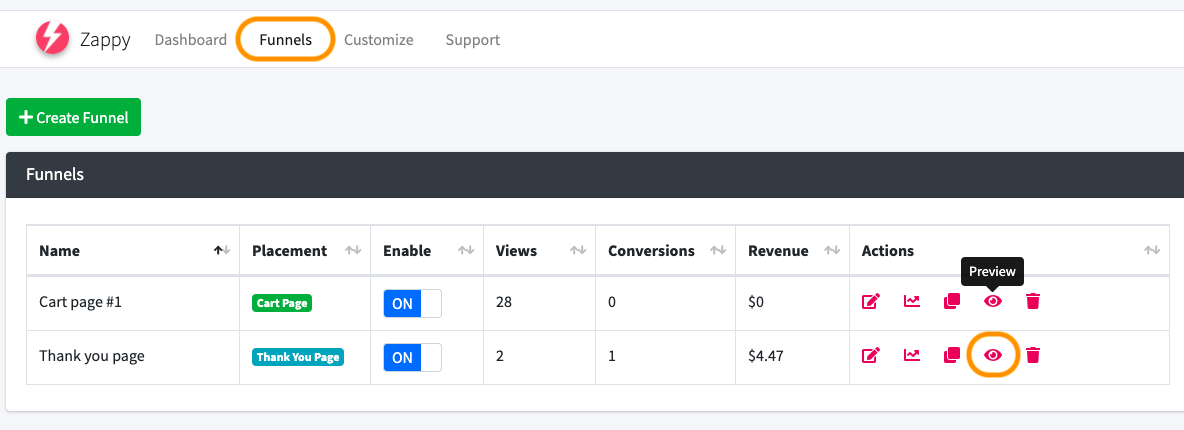This screenshot has height=430, width=1184.
Task: Delete the Cart page #1 funnel
Action: pyautogui.click(x=1033, y=301)
